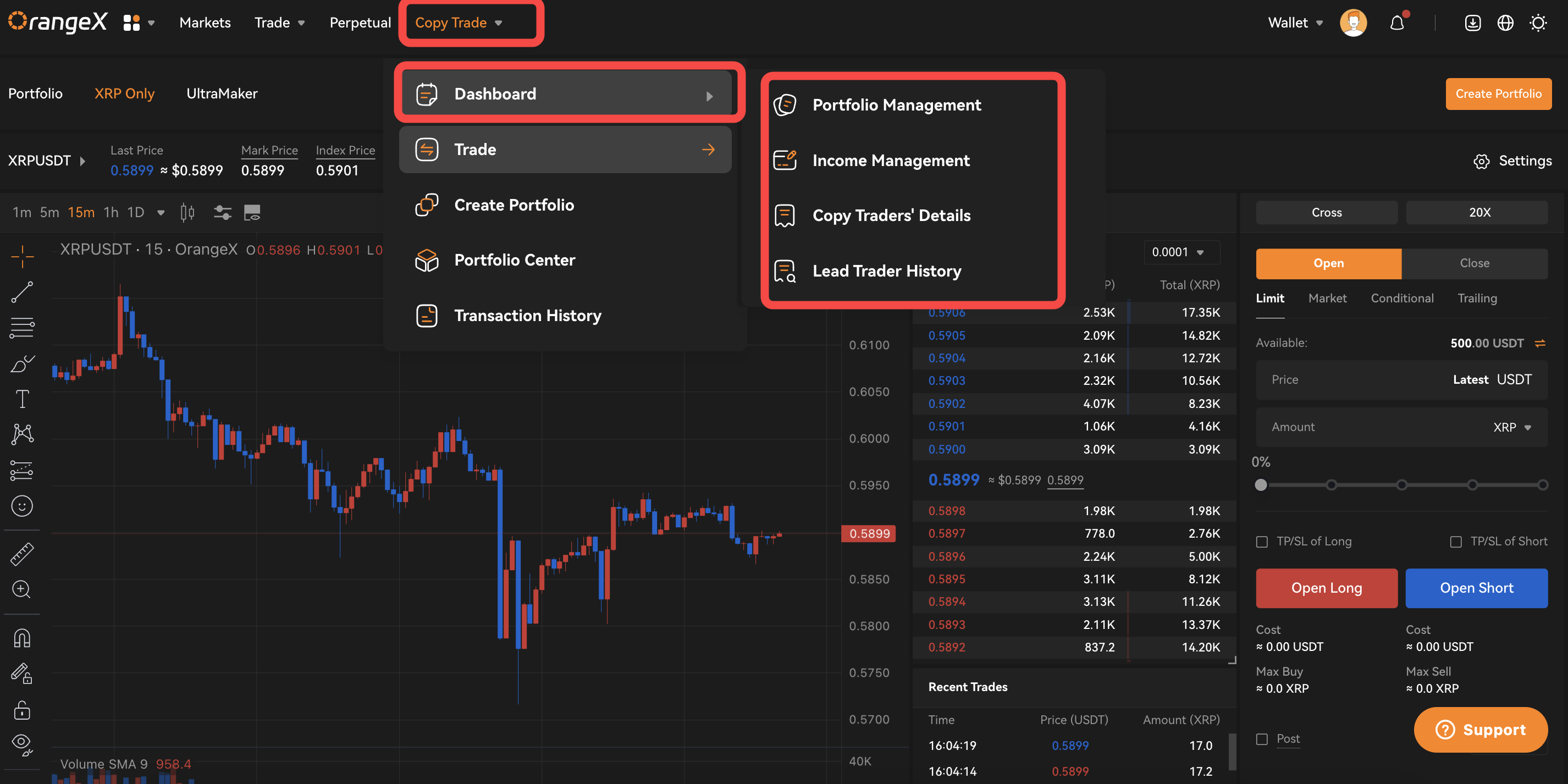Image resolution: width=1568 pixels, height=784 pixels.
Task: Open the 0.0001 price precision dropdown
Action: (x=1182, y=252)
